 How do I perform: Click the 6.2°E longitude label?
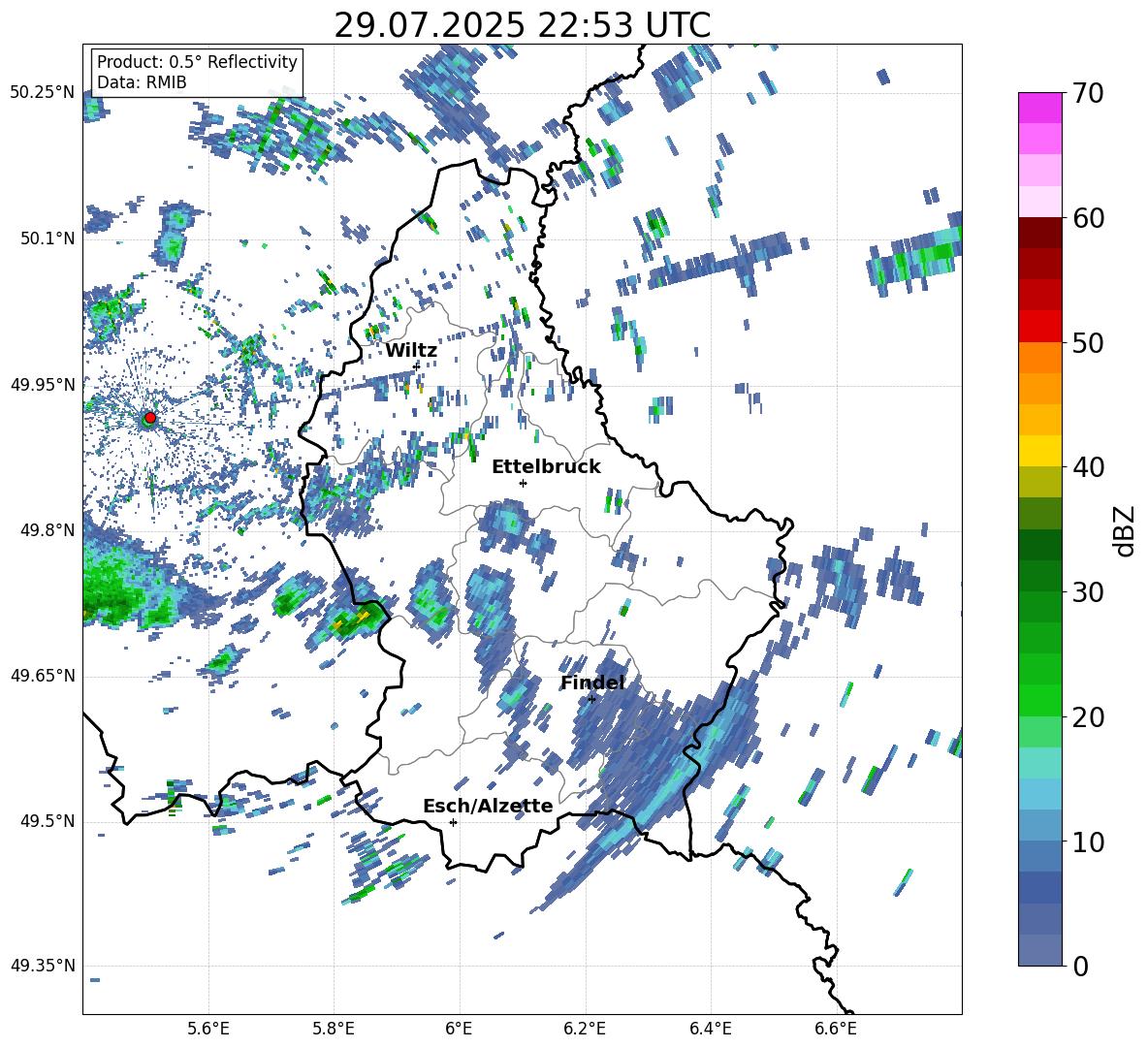[x=585, y=1029]
